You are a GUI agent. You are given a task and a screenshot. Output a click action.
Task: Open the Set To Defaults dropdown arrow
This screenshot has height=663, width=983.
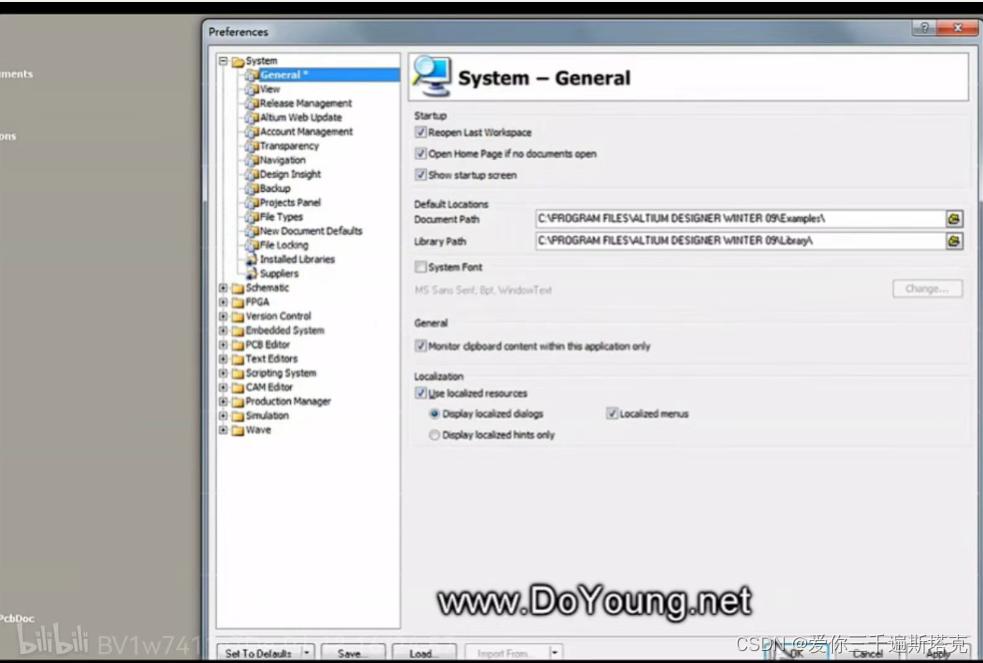point(307,652)
